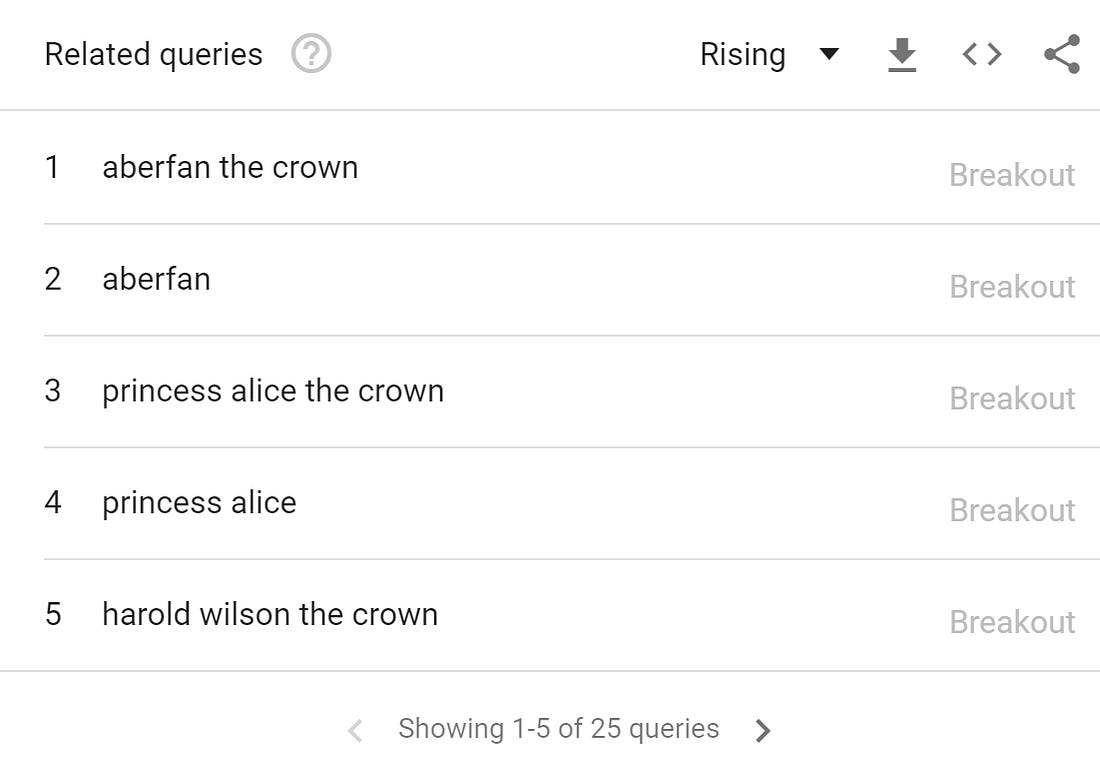This screenshot has width=1100, height=771.
Task: Click Breakout value beside aberfan row
Action: (x=1012, y=286)
